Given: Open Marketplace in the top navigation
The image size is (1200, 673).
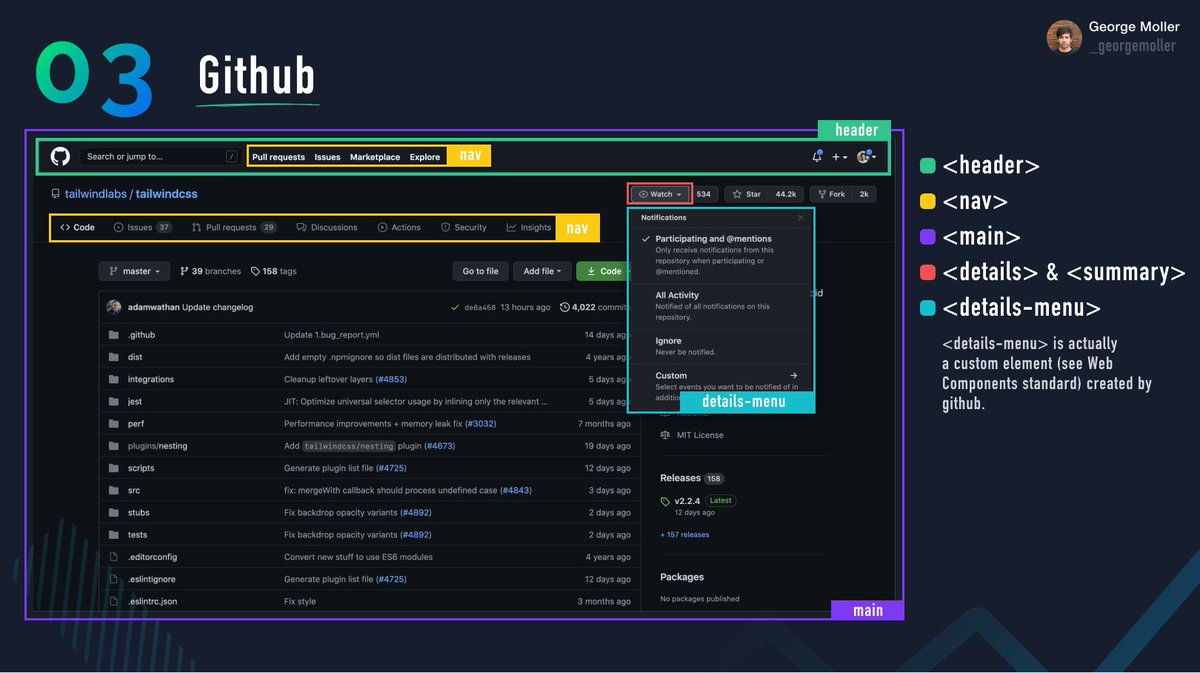Looking at the screenshot, I should tap(375, 157).
